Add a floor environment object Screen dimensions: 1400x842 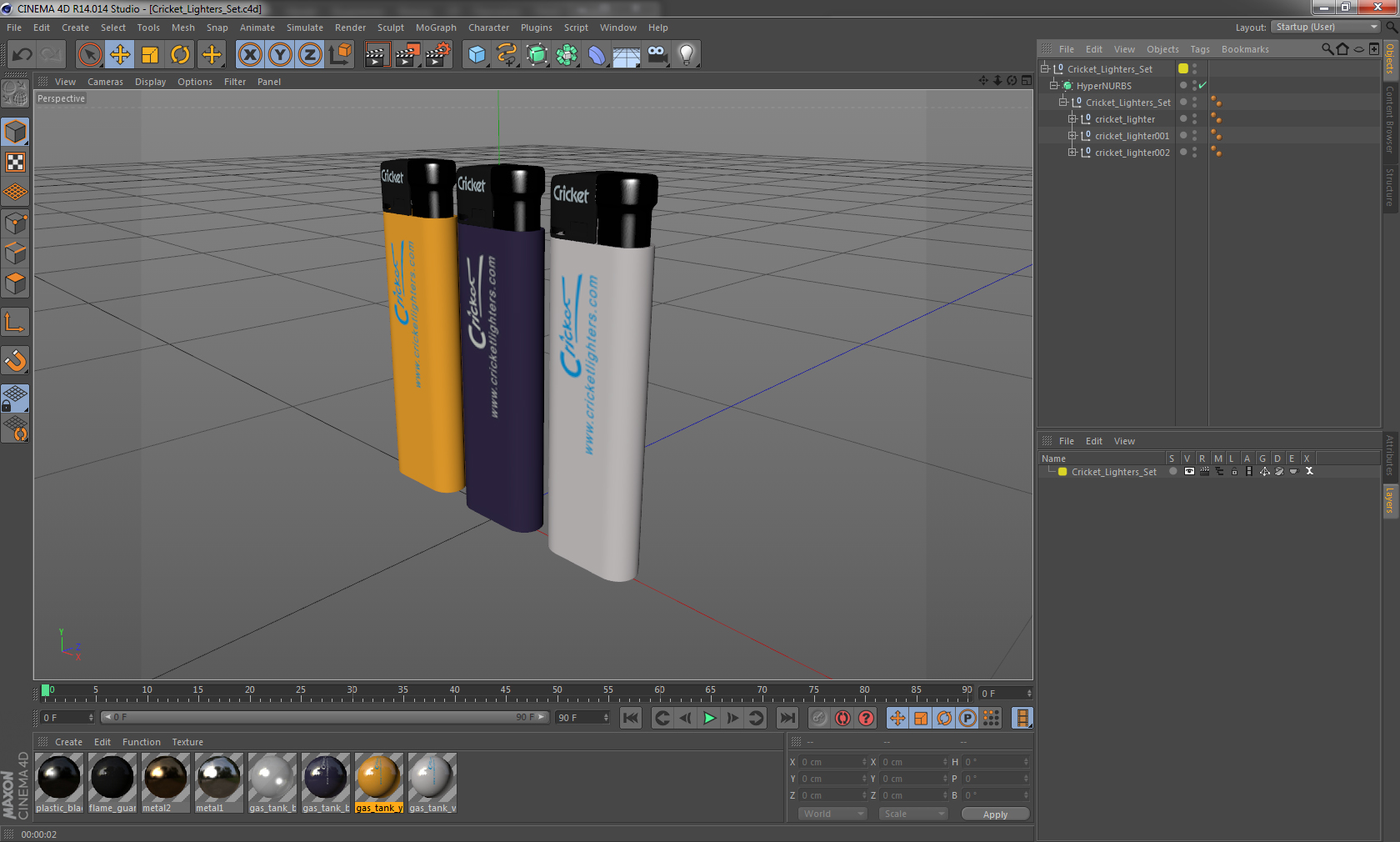pos(627,55)
